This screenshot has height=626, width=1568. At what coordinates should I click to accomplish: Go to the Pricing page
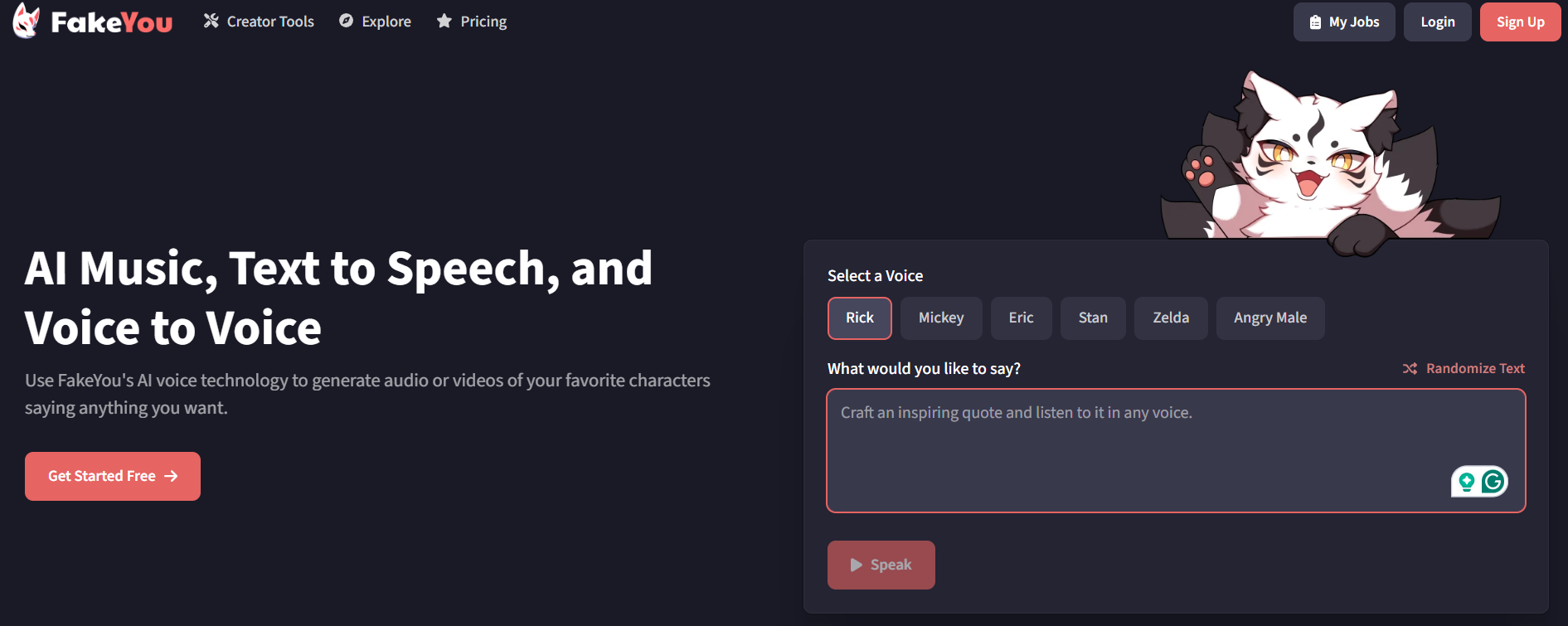coord(483,22)
